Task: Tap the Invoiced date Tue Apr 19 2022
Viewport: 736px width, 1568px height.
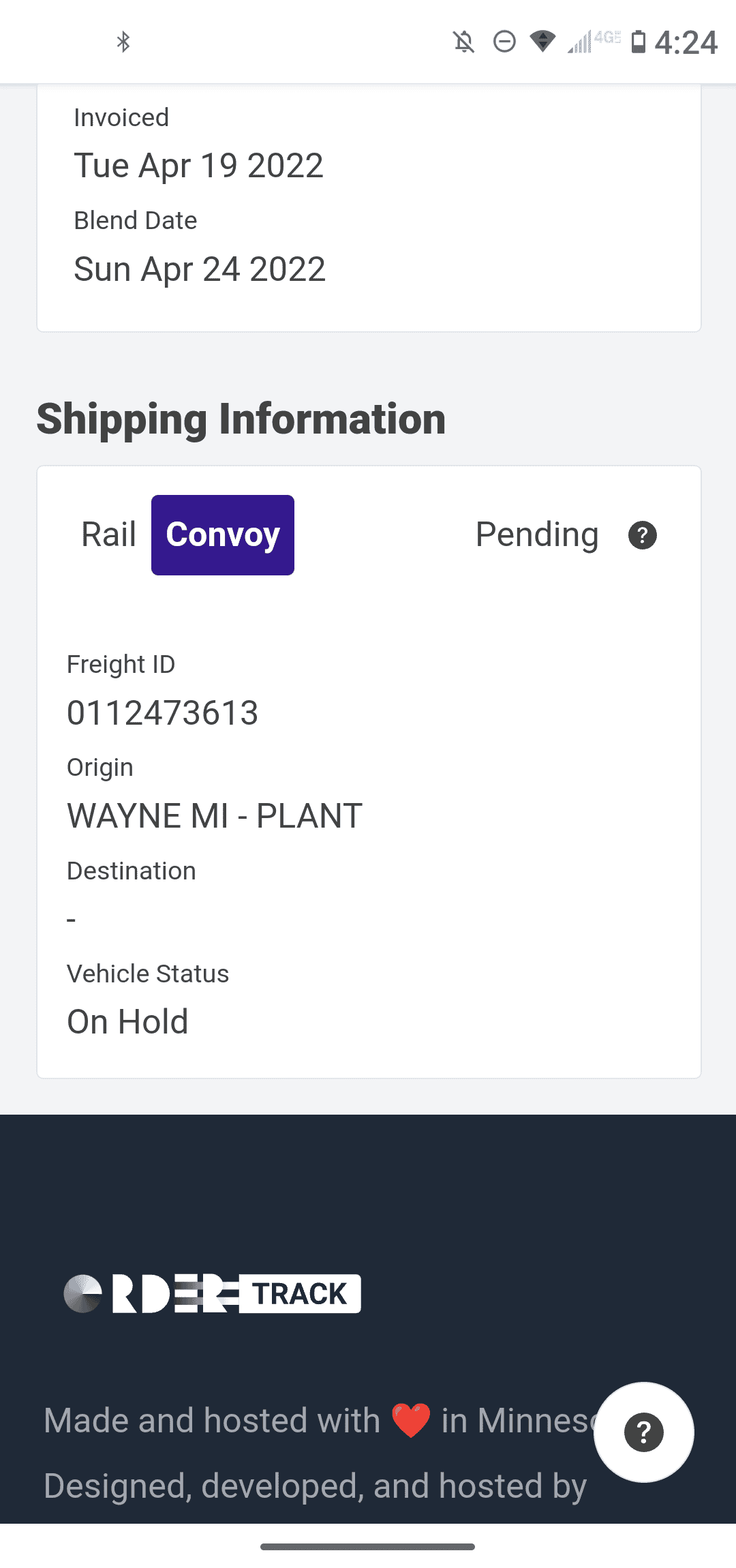Action: pyautogui.click(x=198, y=166)
